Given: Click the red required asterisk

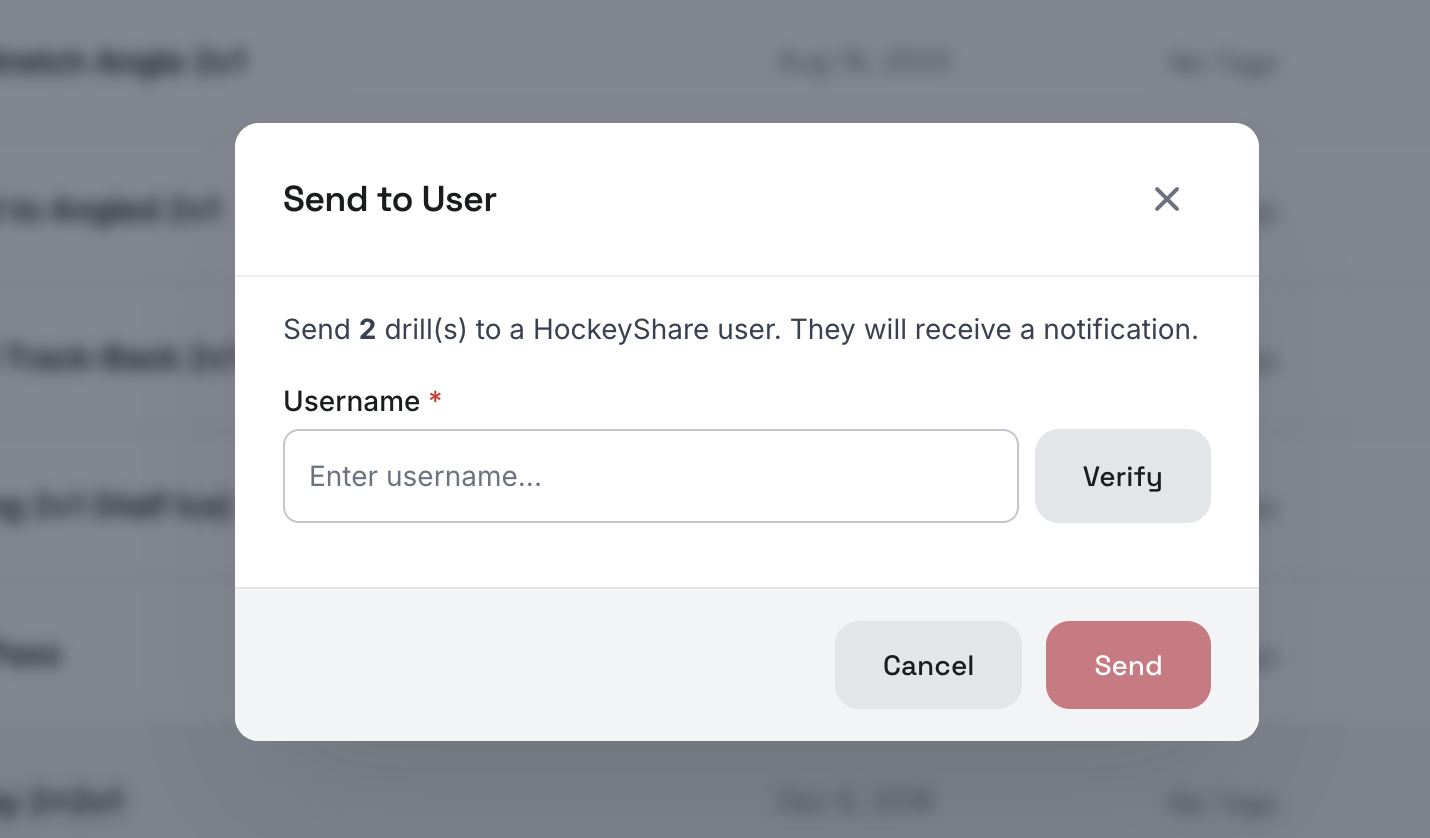Looking at the screenshot, I should [435, 399].
